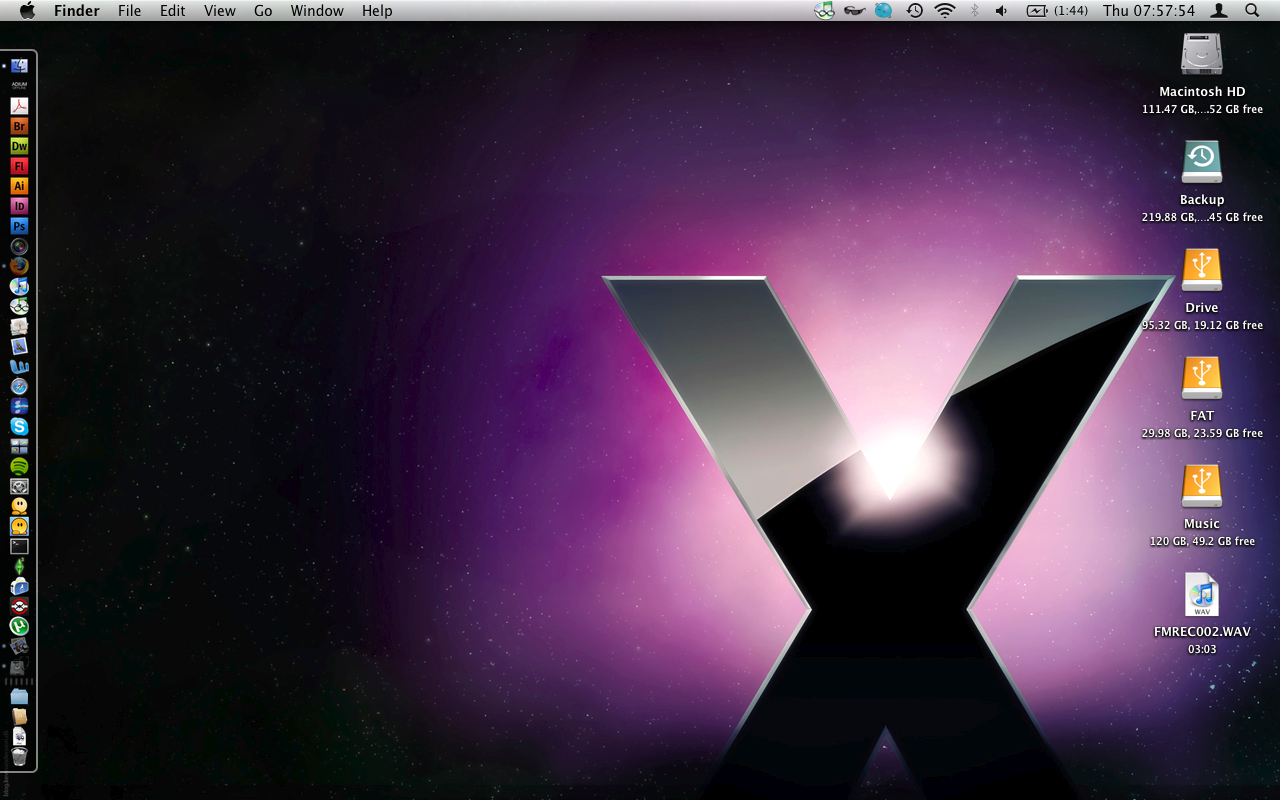
Task: Open the Time Machine status menu
Action: pos(914,11)
